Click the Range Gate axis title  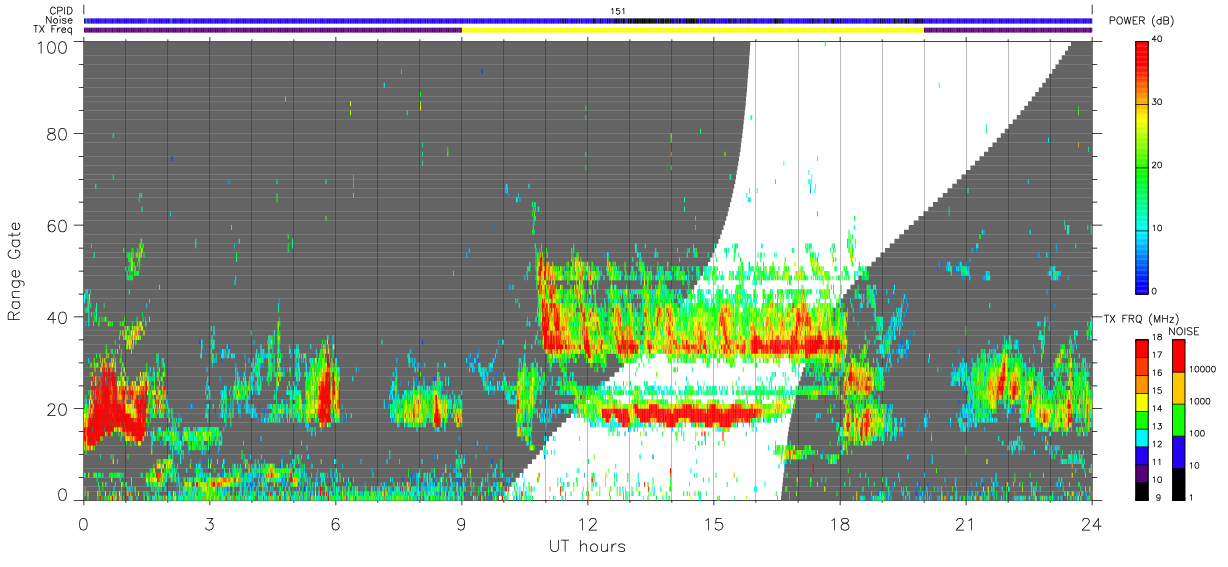(15, 271)
